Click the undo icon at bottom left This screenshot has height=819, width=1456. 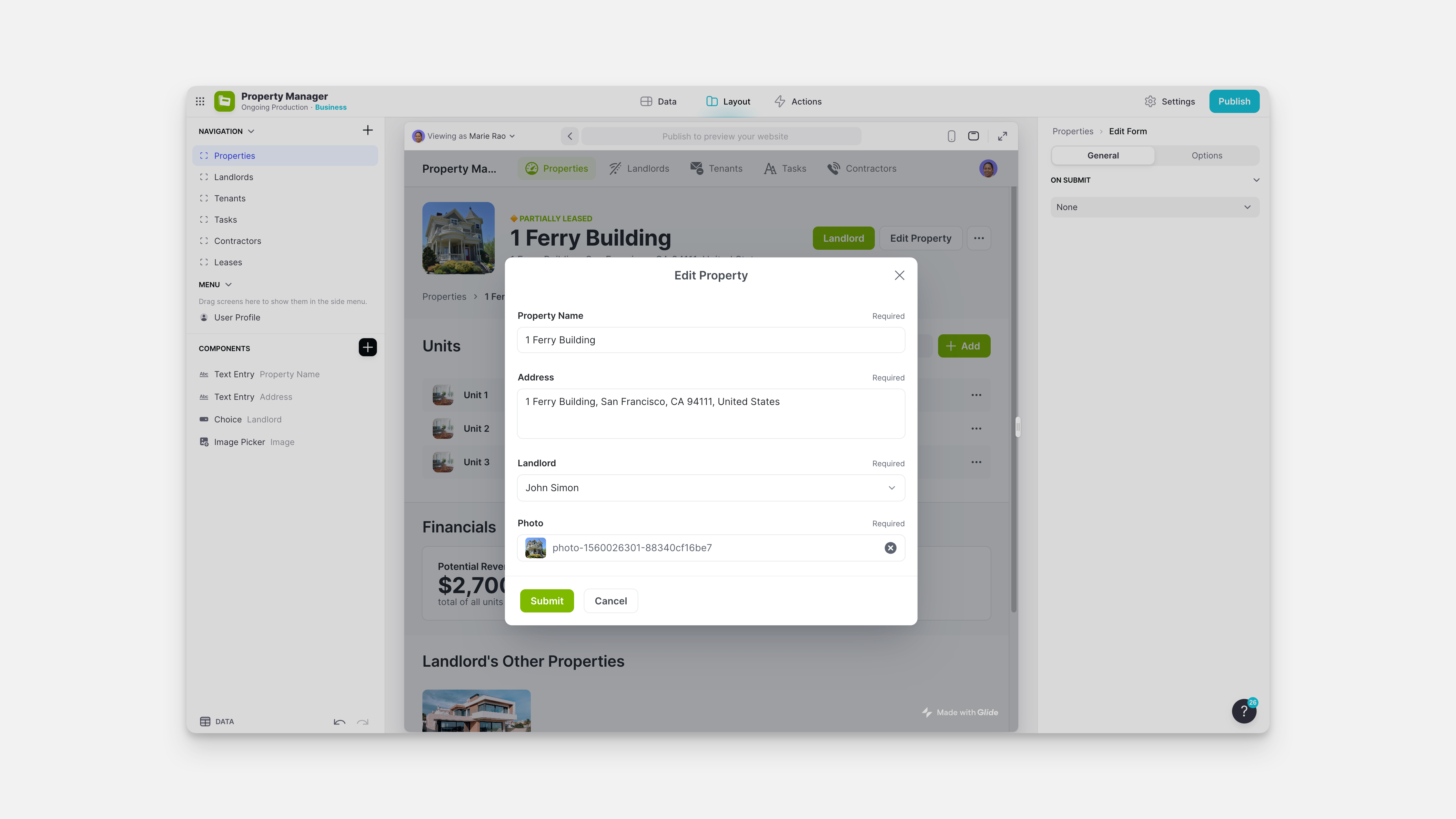click(x=339, y=722)
